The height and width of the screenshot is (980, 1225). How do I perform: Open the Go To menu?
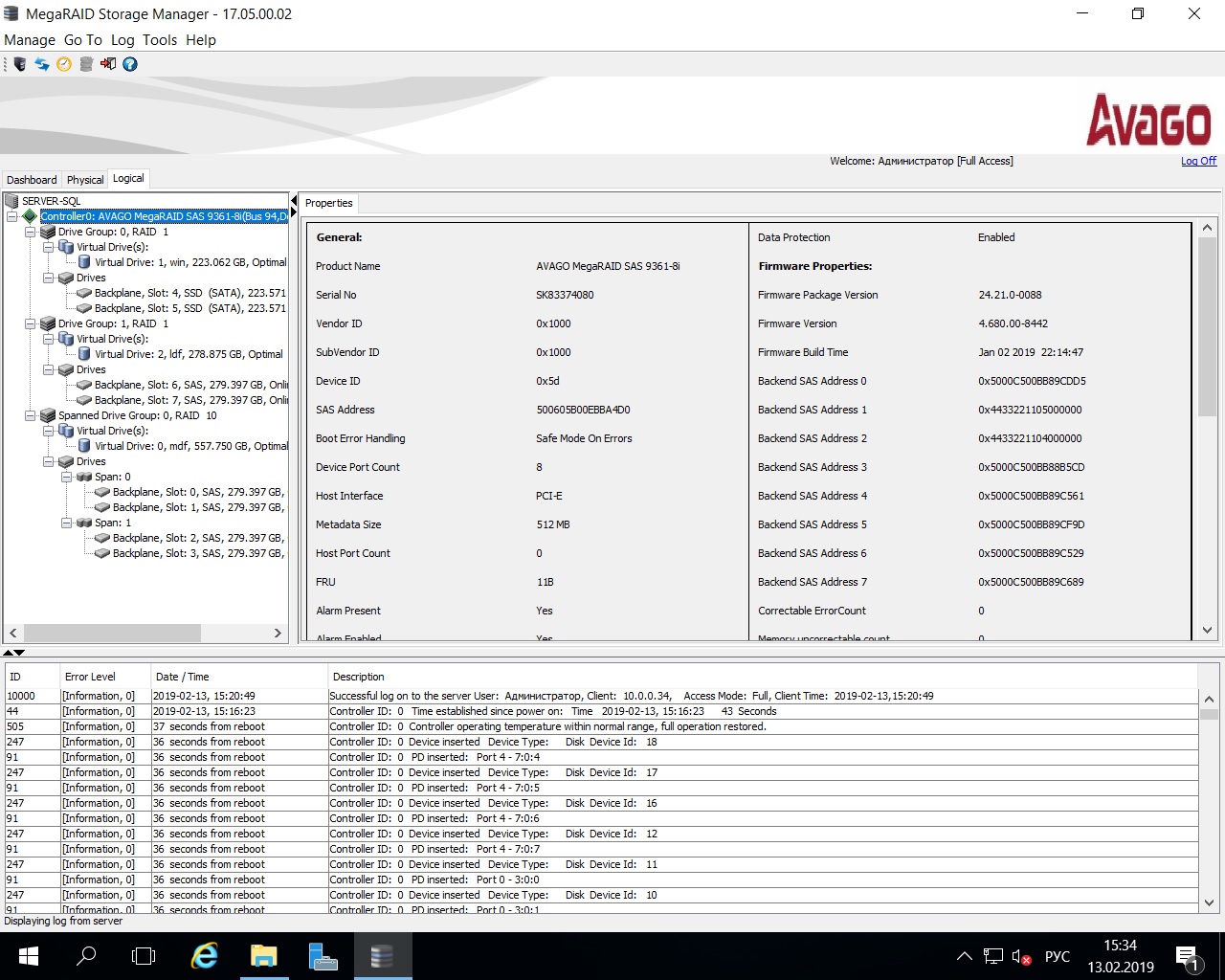[83, 40]
